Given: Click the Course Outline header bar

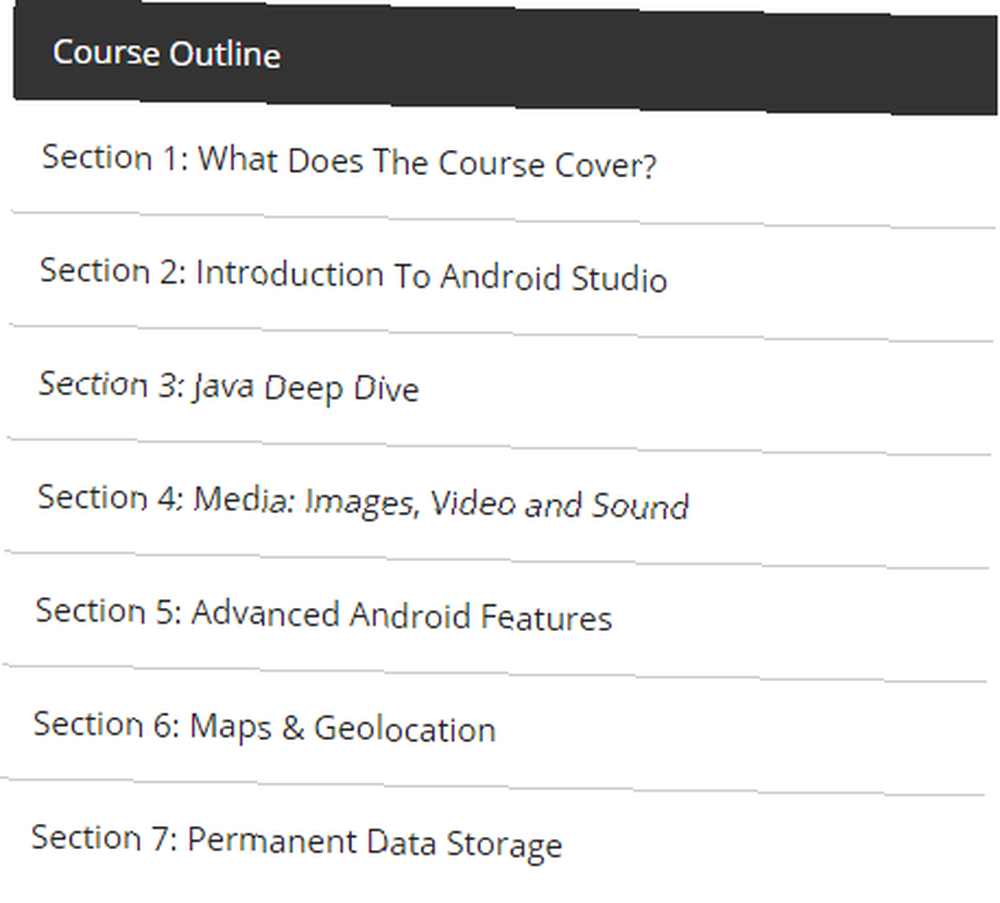Looking at the screenshot, I should (x=505, y=57).
